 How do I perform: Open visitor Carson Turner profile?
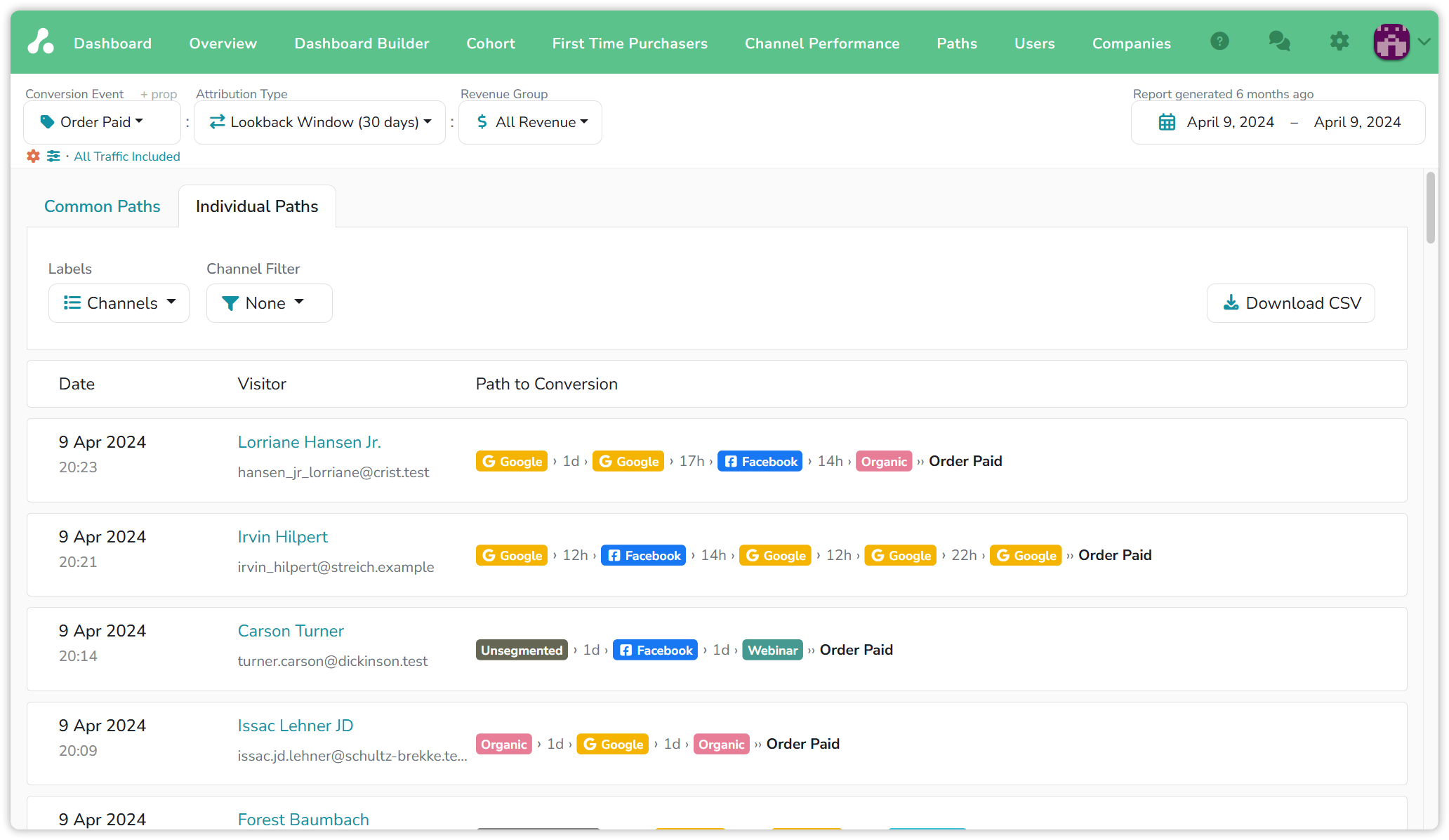[291, 631]
